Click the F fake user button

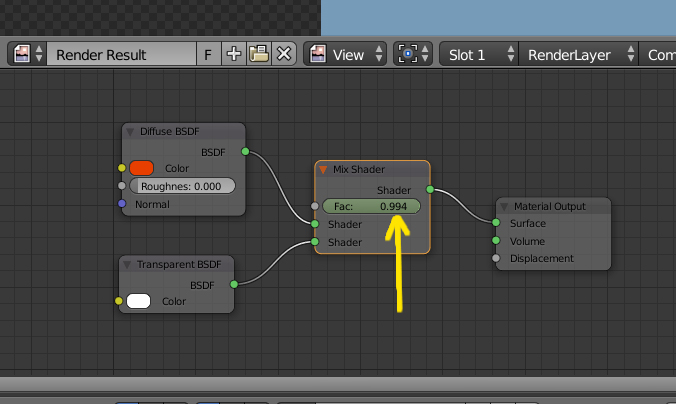pos(208,54)
